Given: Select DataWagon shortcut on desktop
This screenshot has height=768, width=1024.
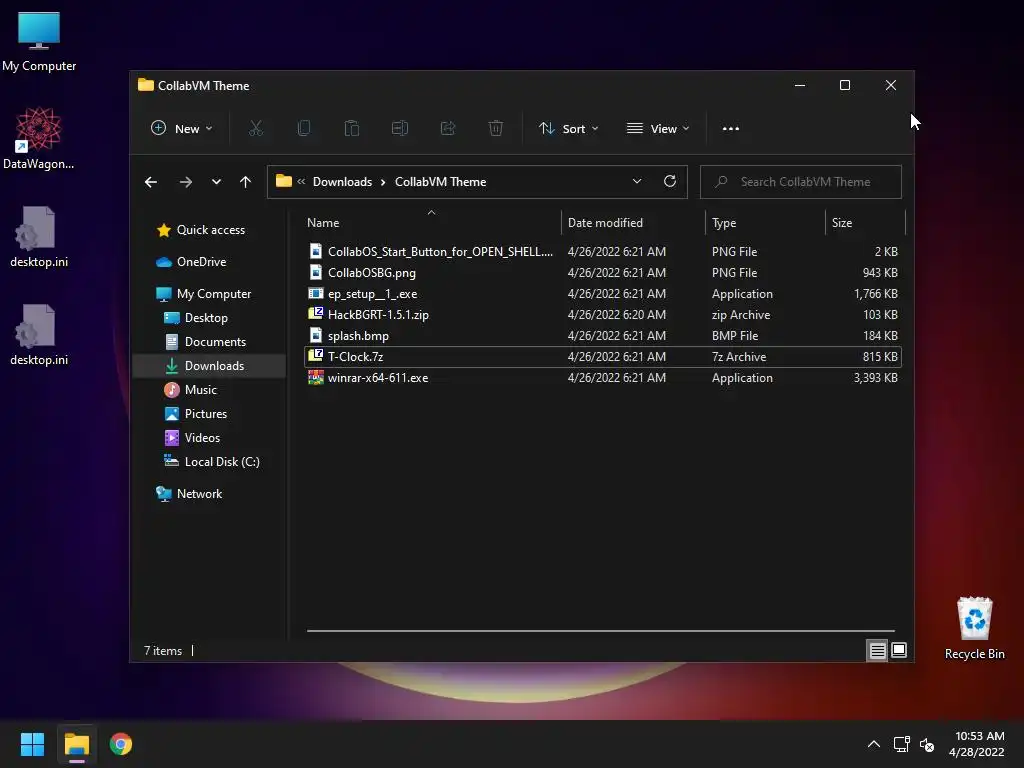Looking at the screenshot, I should (x=39, y=138).
